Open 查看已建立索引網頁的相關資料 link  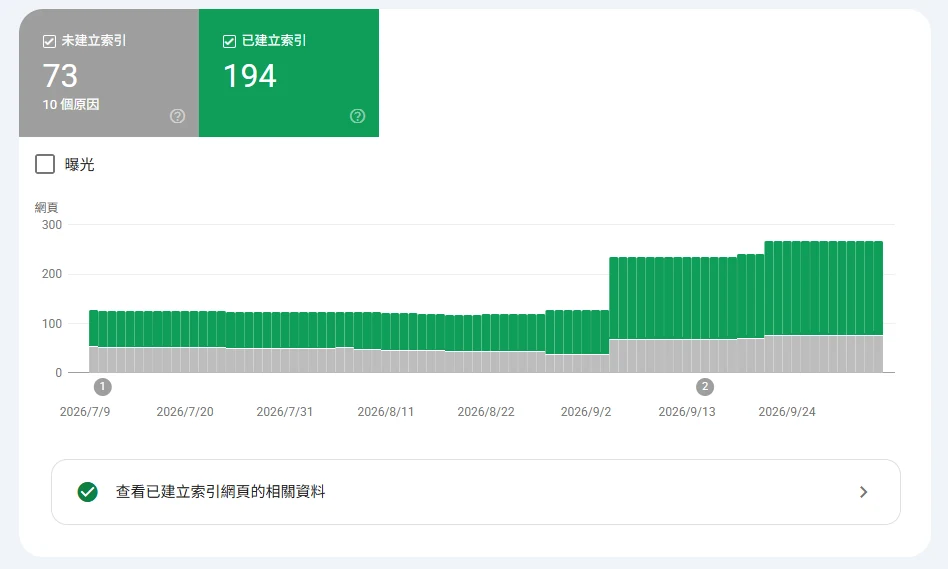[476, 492]
